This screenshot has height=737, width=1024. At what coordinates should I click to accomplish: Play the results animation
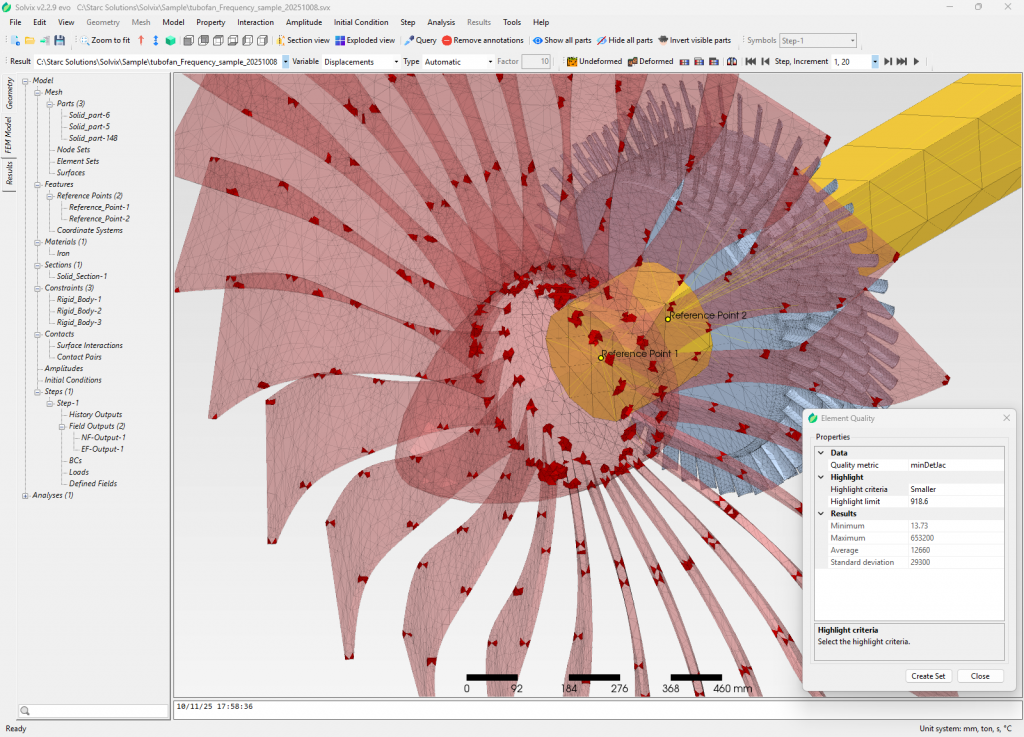(x=916, y=62)
